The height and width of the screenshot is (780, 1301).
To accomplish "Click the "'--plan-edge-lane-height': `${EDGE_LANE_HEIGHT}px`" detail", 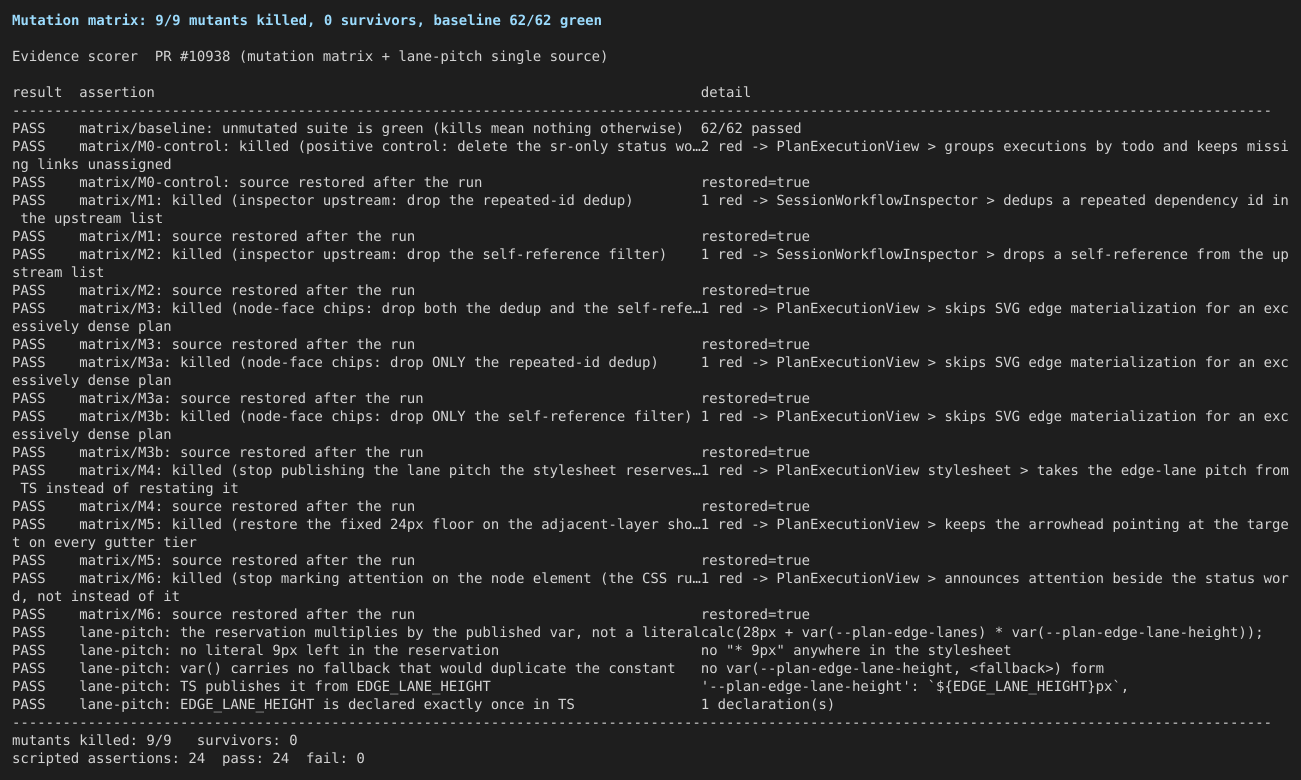I will pos(915,686).
